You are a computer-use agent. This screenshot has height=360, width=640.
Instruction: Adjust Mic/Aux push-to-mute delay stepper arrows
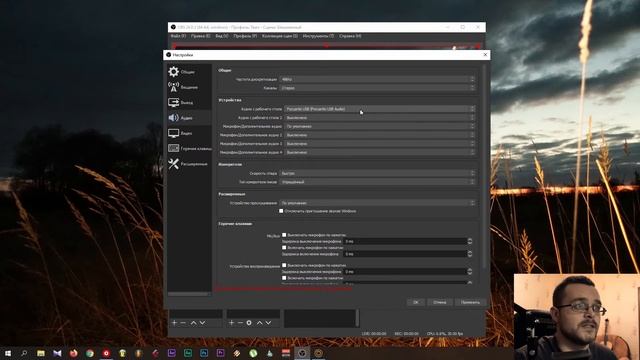click(470, 241)
